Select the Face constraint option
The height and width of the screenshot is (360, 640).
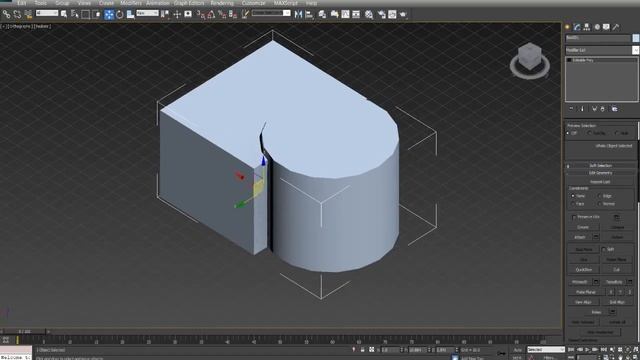pos(578,203)
